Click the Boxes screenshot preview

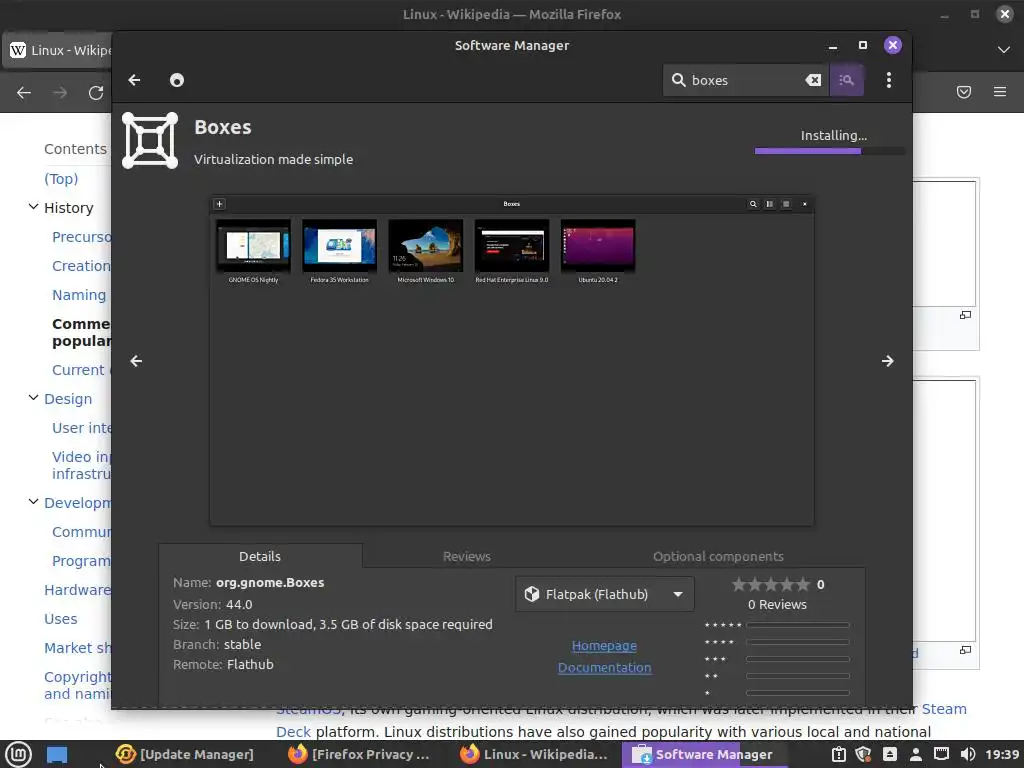tap(511, 360)
